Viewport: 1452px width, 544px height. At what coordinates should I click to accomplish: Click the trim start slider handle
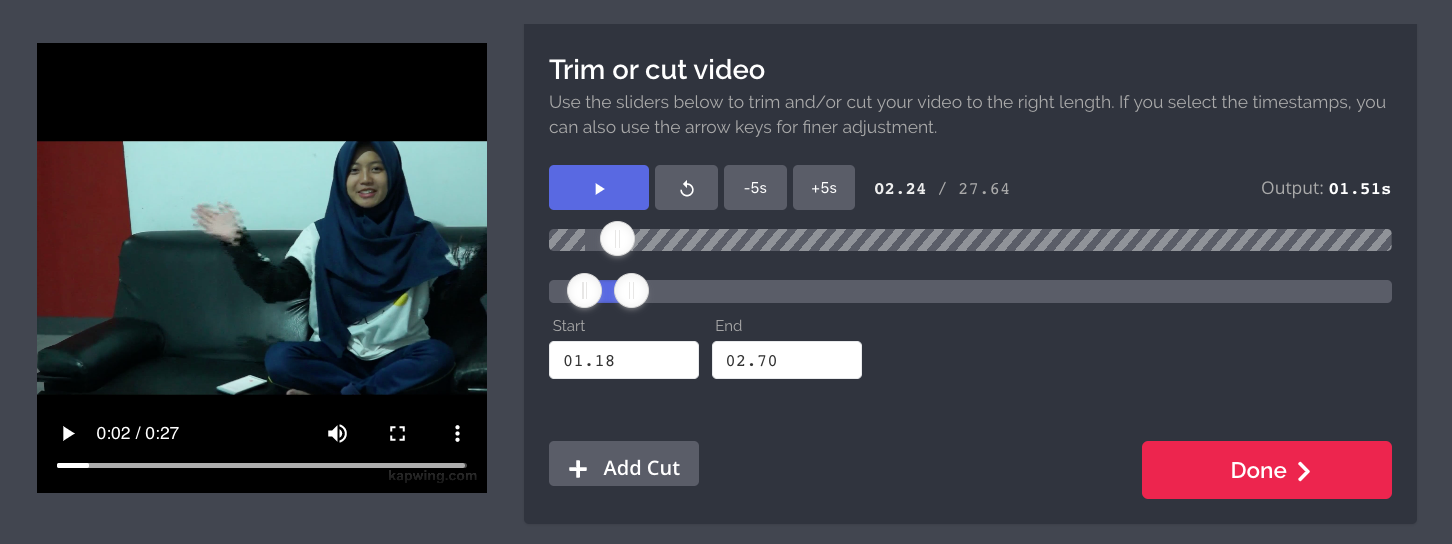(584, 291)
